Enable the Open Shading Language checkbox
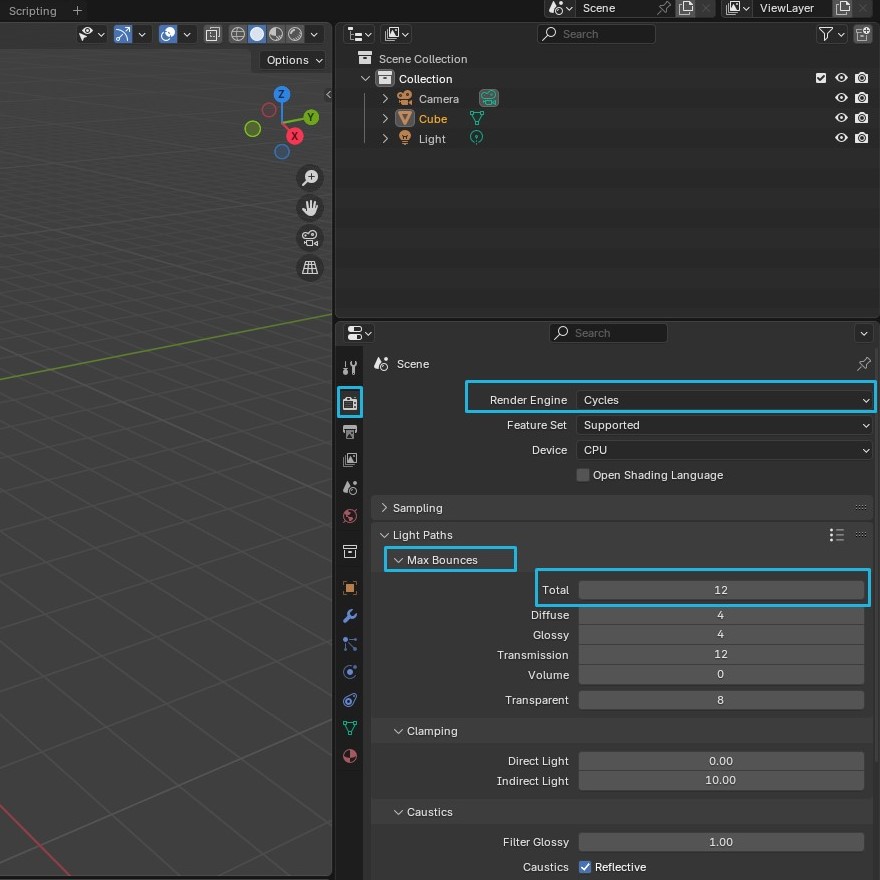 582,475
